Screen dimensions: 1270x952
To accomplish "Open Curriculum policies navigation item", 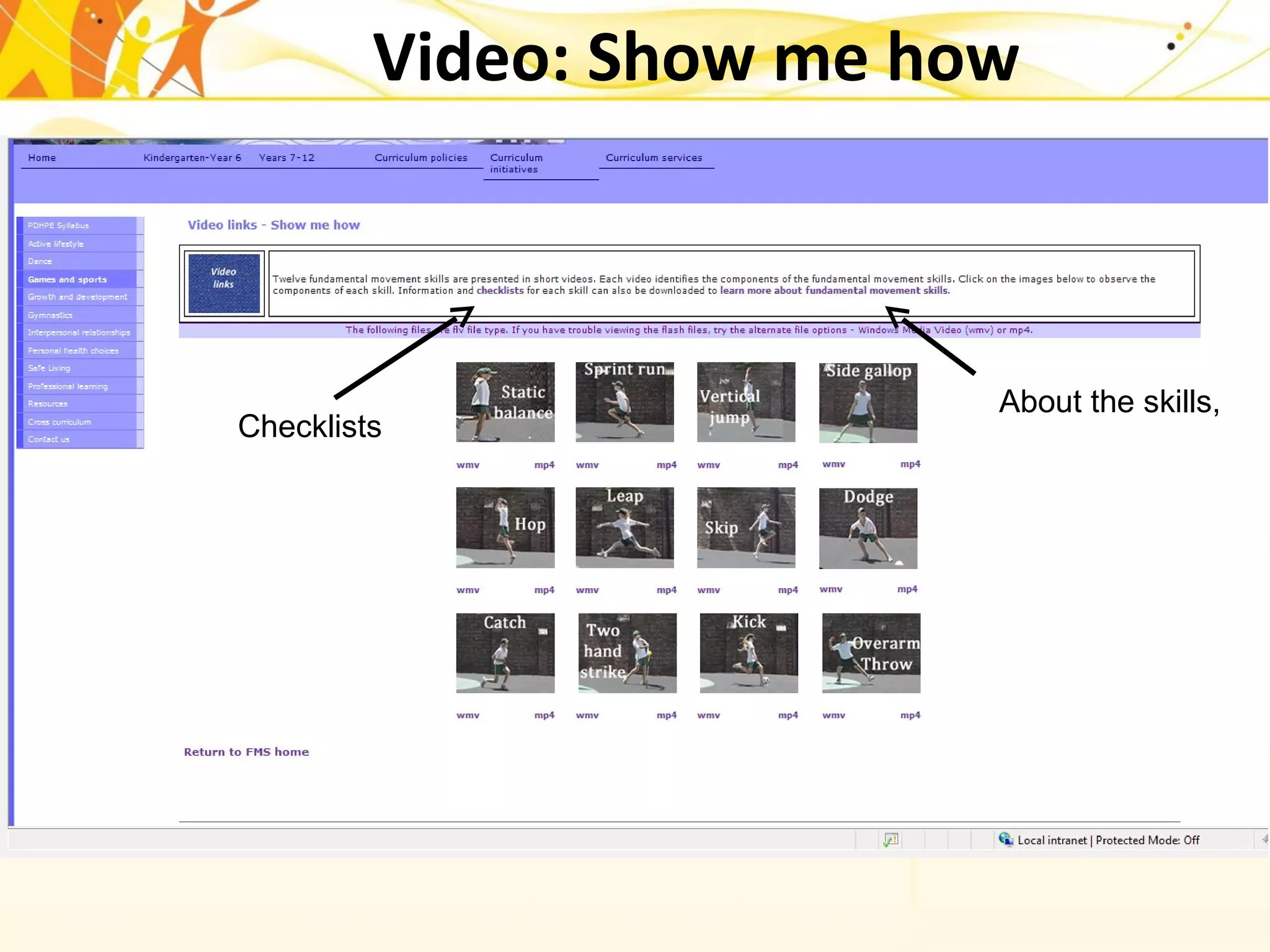I will (421, 157).
